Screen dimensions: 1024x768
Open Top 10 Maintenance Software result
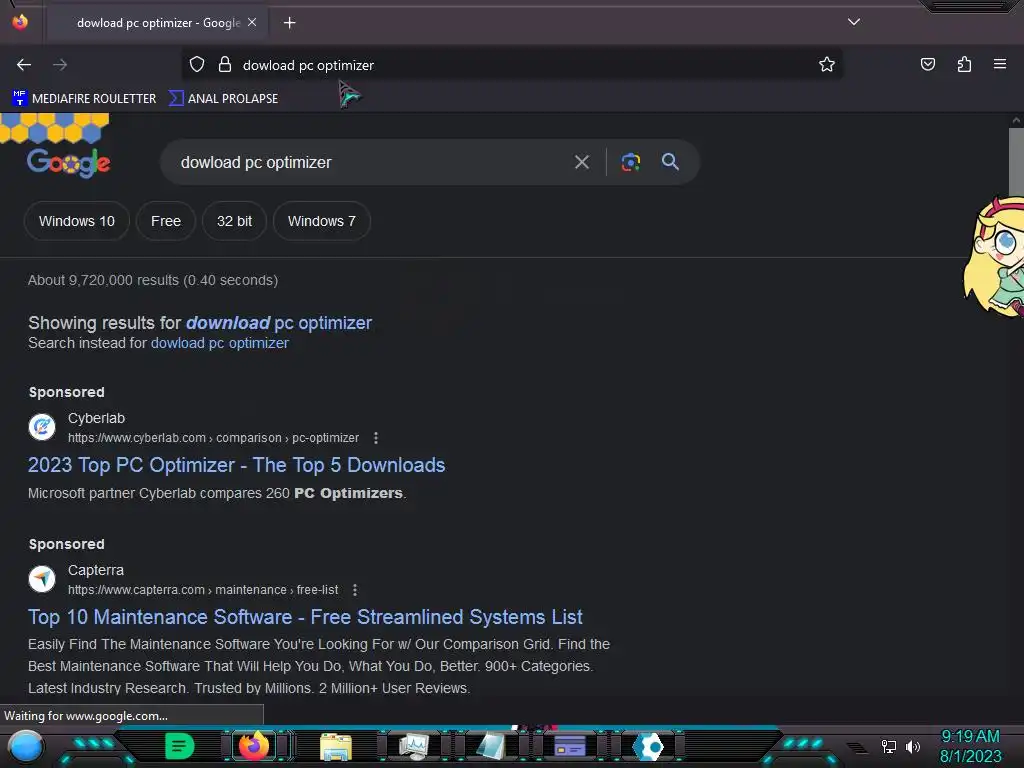coord(305,617)
